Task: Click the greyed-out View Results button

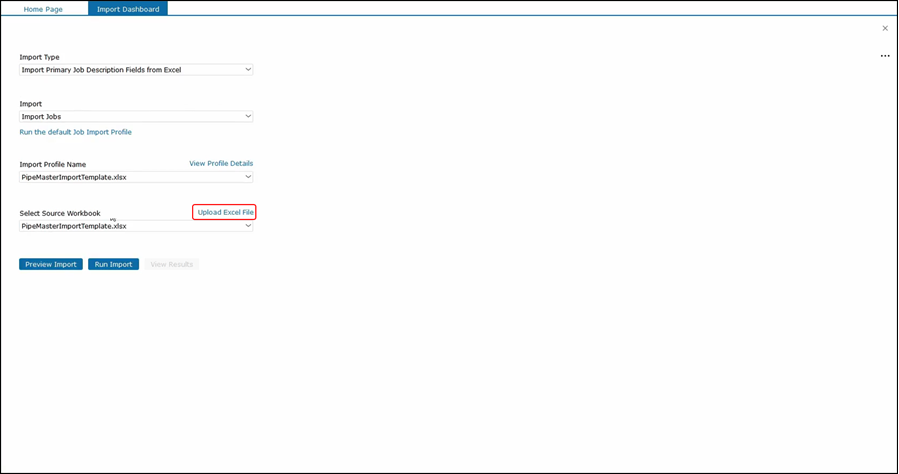Action: (171, 264)
